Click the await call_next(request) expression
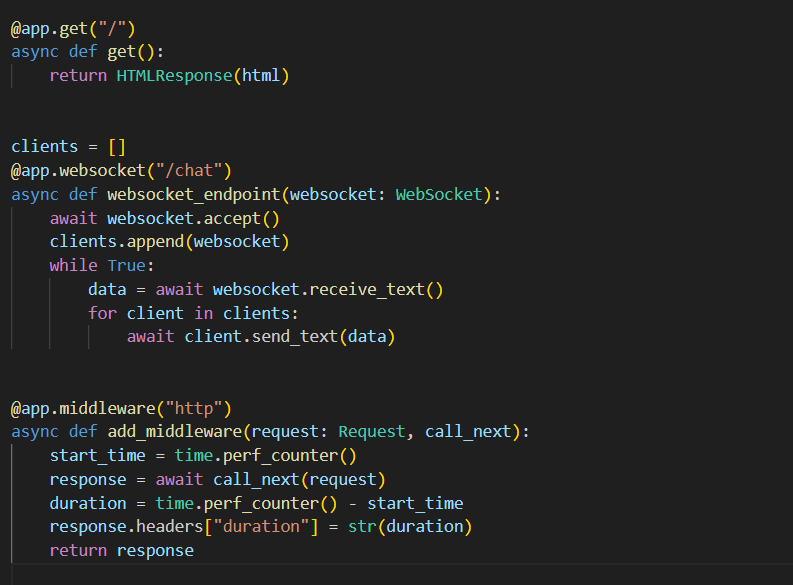 (x=271, y=479)
